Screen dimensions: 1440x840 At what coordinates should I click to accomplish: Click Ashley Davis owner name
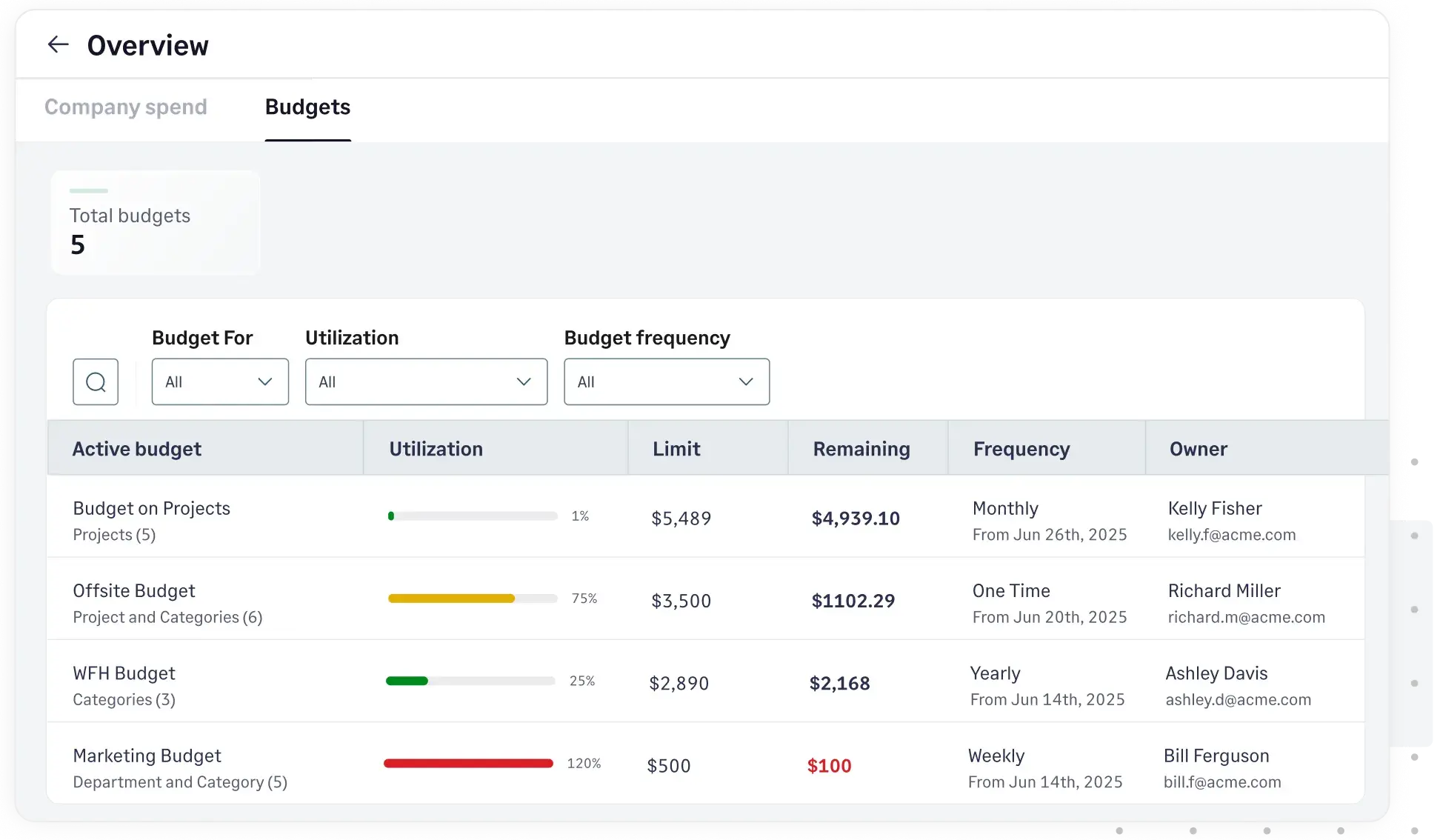point(1216,673)
